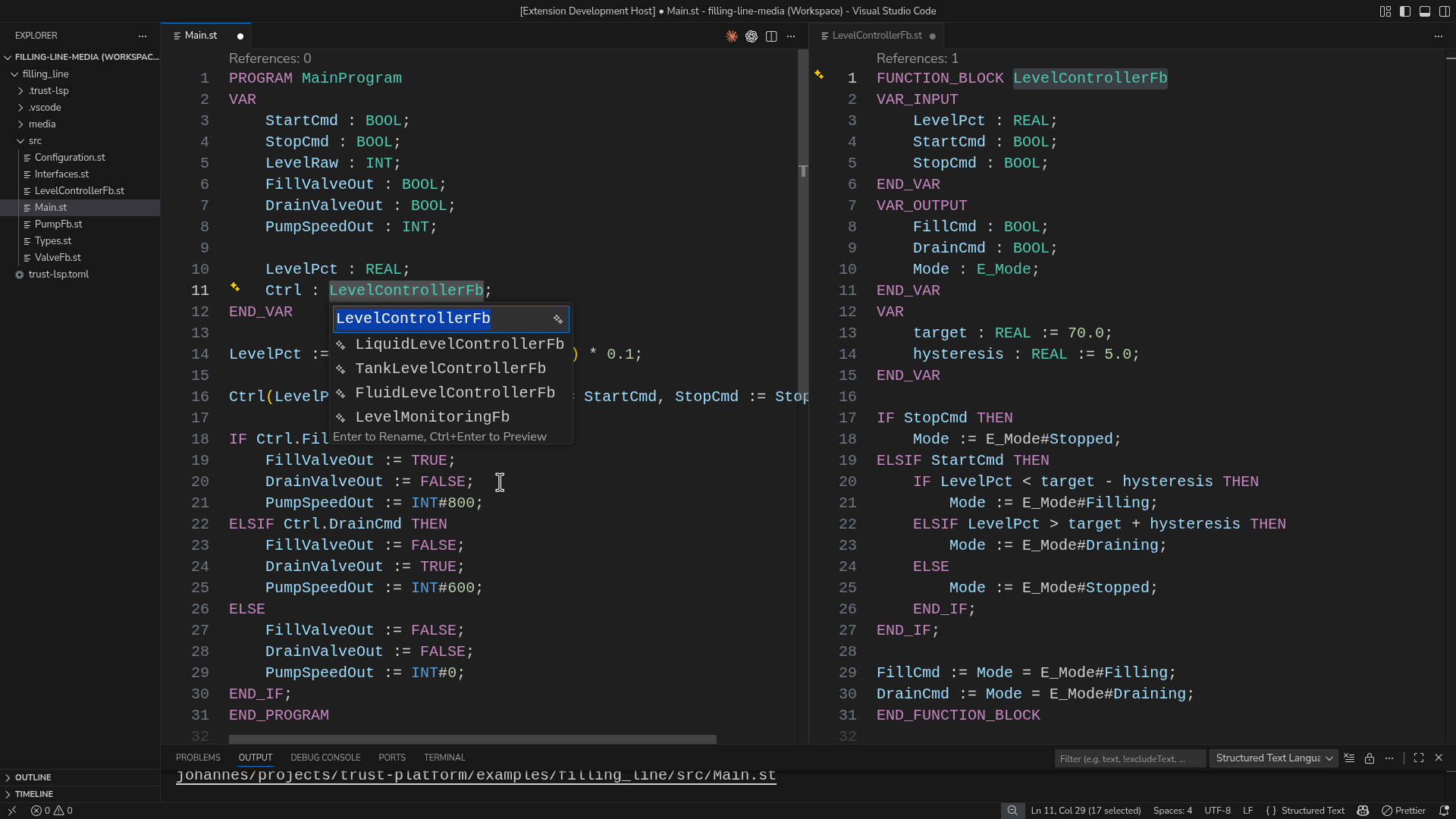This screenshot has width=1456, height=819.
Task: Switch to the DEBUG CONSOLE tab
Action: click(x=325, y=757)
